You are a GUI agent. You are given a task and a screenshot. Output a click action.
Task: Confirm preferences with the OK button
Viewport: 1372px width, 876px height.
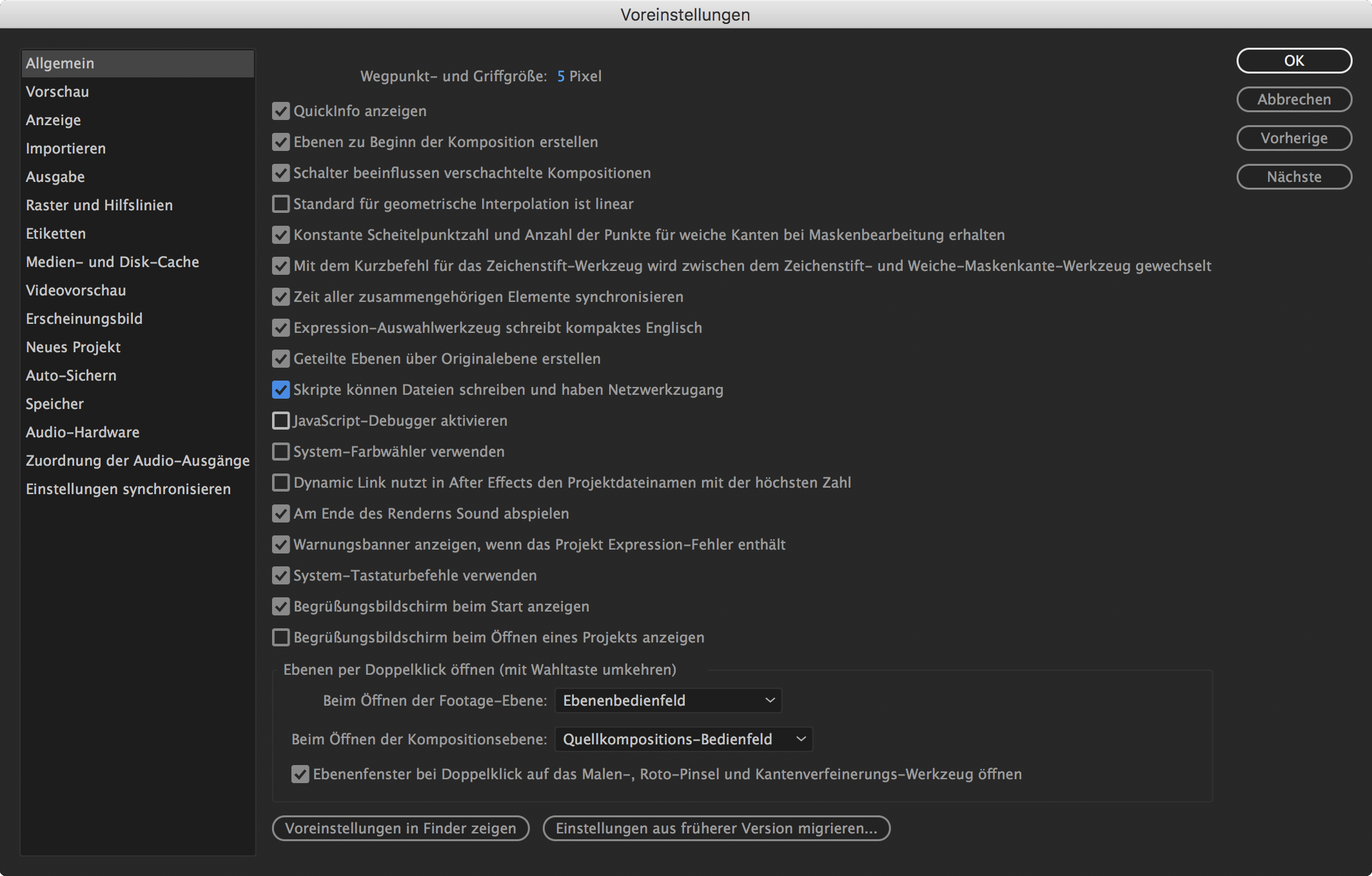pyautogui.click(x=1294, y=61)
